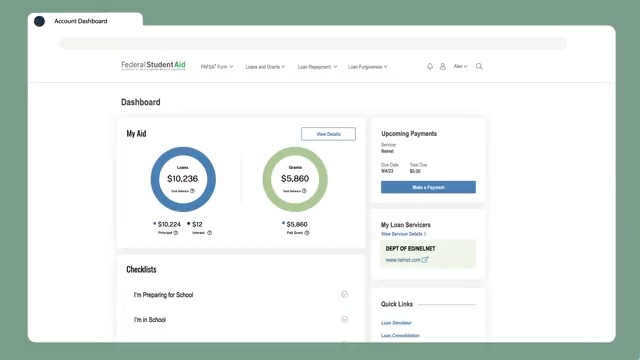Select the Account Dashboard browser tab
This screenshot has width=640, height=360.
pos(85,21)
